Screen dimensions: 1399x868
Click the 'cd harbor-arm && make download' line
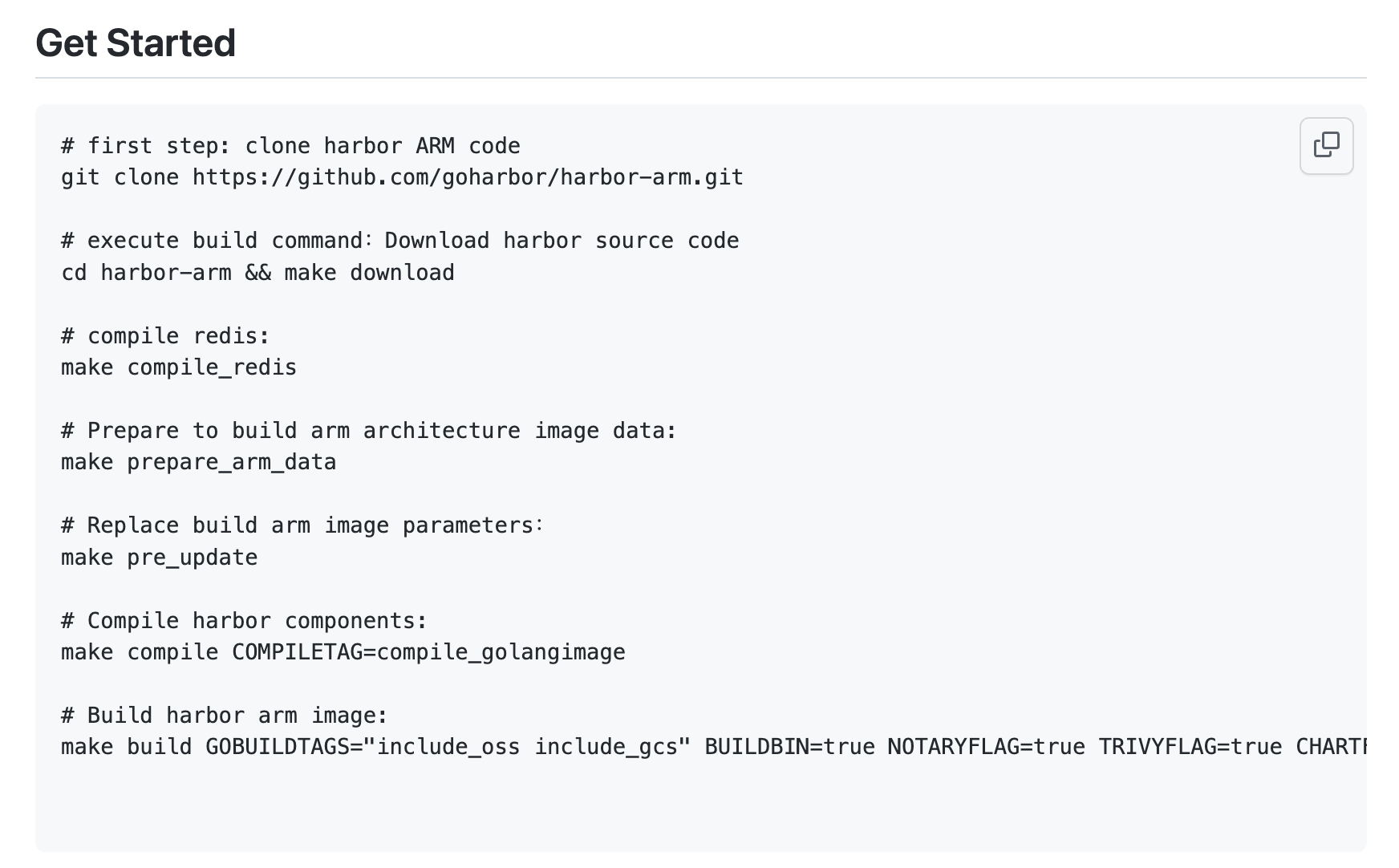point(257,273)
